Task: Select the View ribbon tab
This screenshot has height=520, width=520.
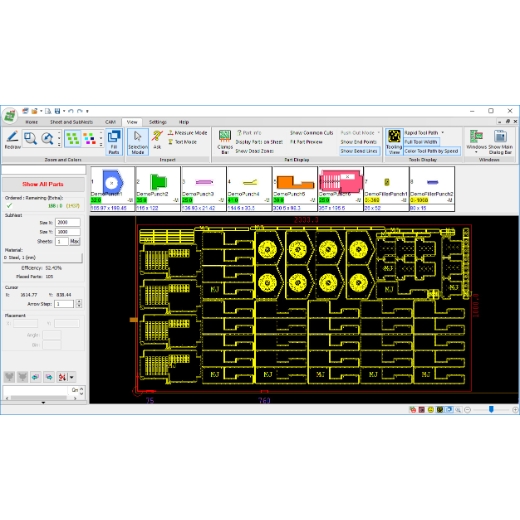Action: (x=132, y=122)
